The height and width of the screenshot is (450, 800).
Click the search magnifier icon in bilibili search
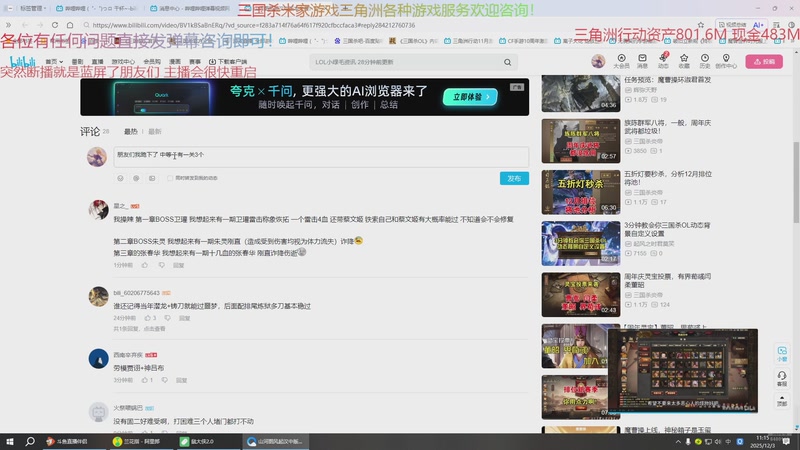(507, 62)
